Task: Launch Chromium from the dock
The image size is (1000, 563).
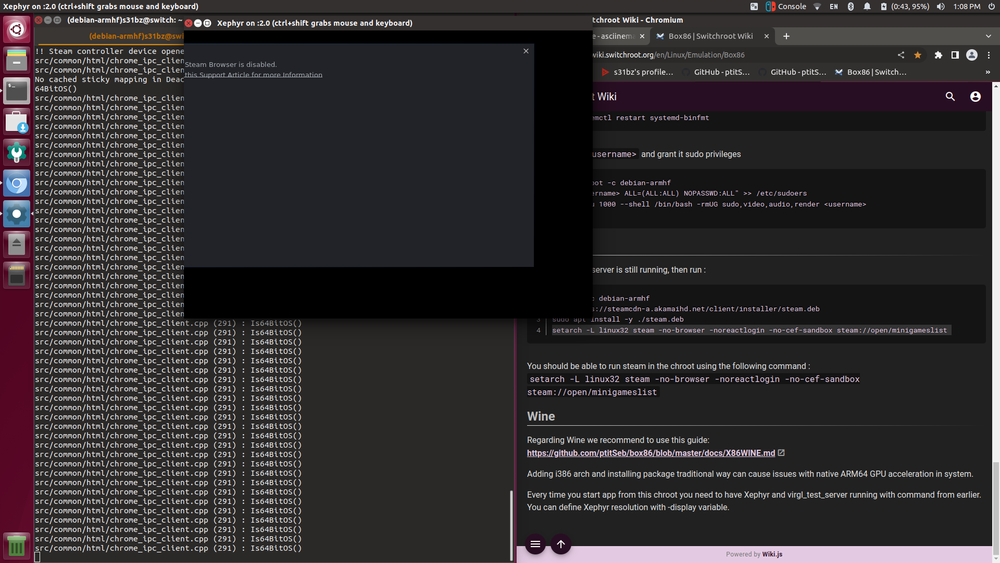Action: point(17,184)
